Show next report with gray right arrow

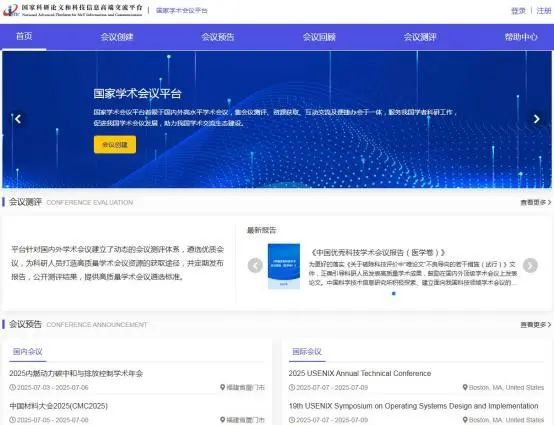pyautogui.click(x=530, y=265)
